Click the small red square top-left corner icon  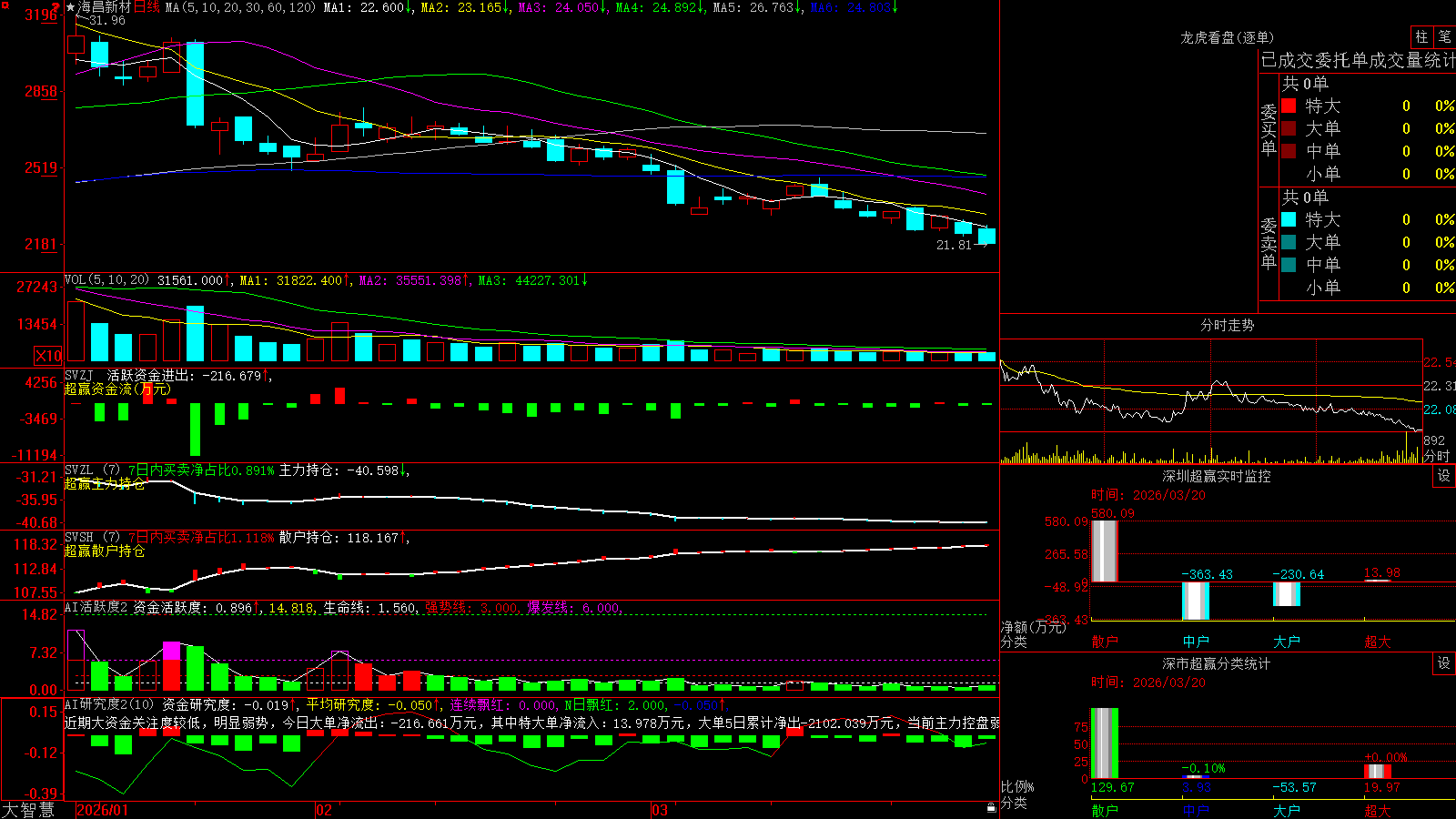4,4
